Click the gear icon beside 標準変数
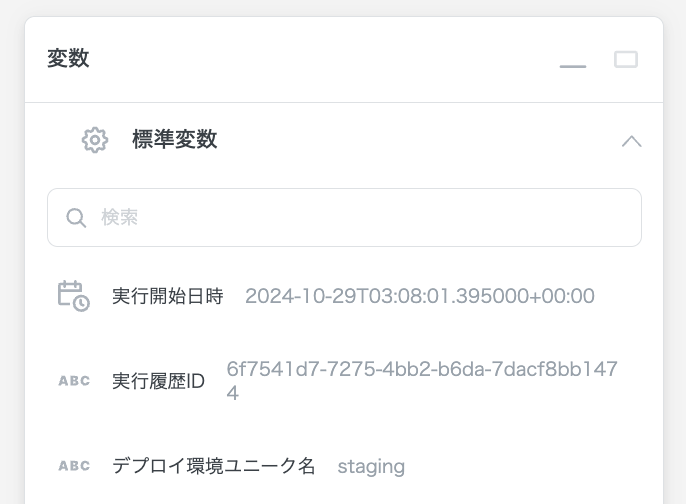The width and height of the screenshot is (686, 504). coord(95,140)
